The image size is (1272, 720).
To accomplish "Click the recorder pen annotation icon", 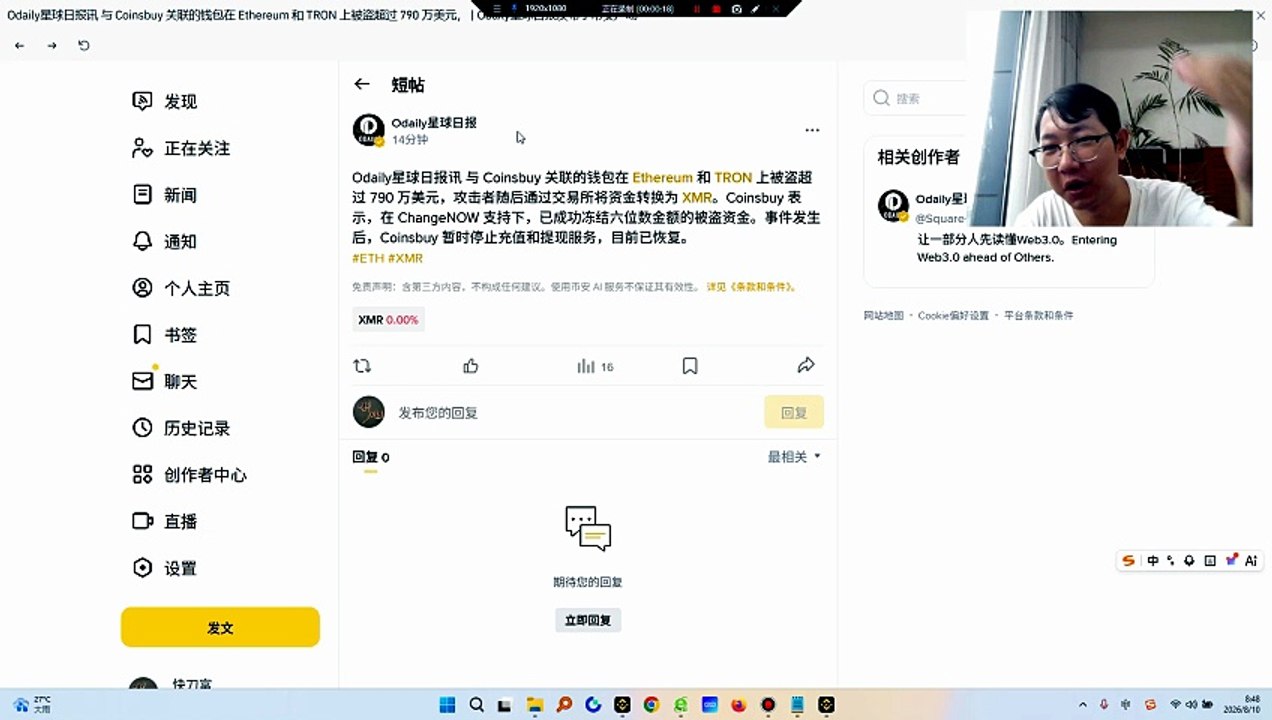I will coord(756,8).
